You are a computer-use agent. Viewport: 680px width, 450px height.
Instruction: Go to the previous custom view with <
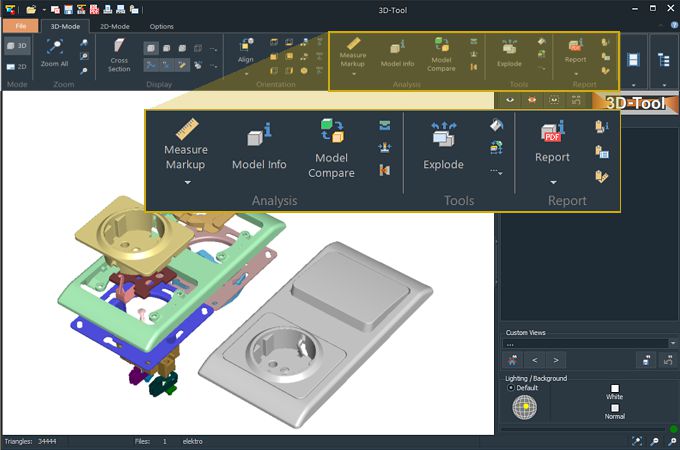535,360
